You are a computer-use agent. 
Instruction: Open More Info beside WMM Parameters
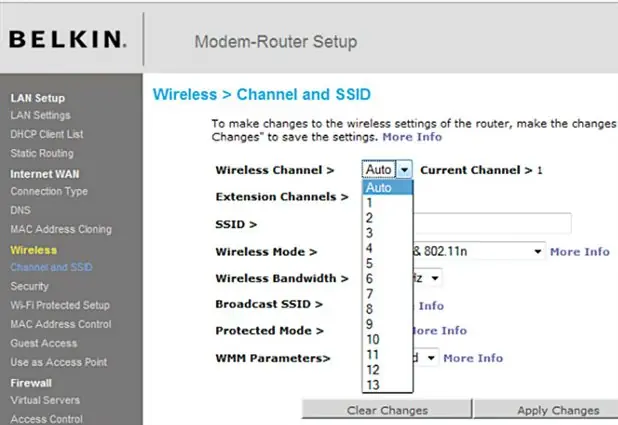click(473, 358)
